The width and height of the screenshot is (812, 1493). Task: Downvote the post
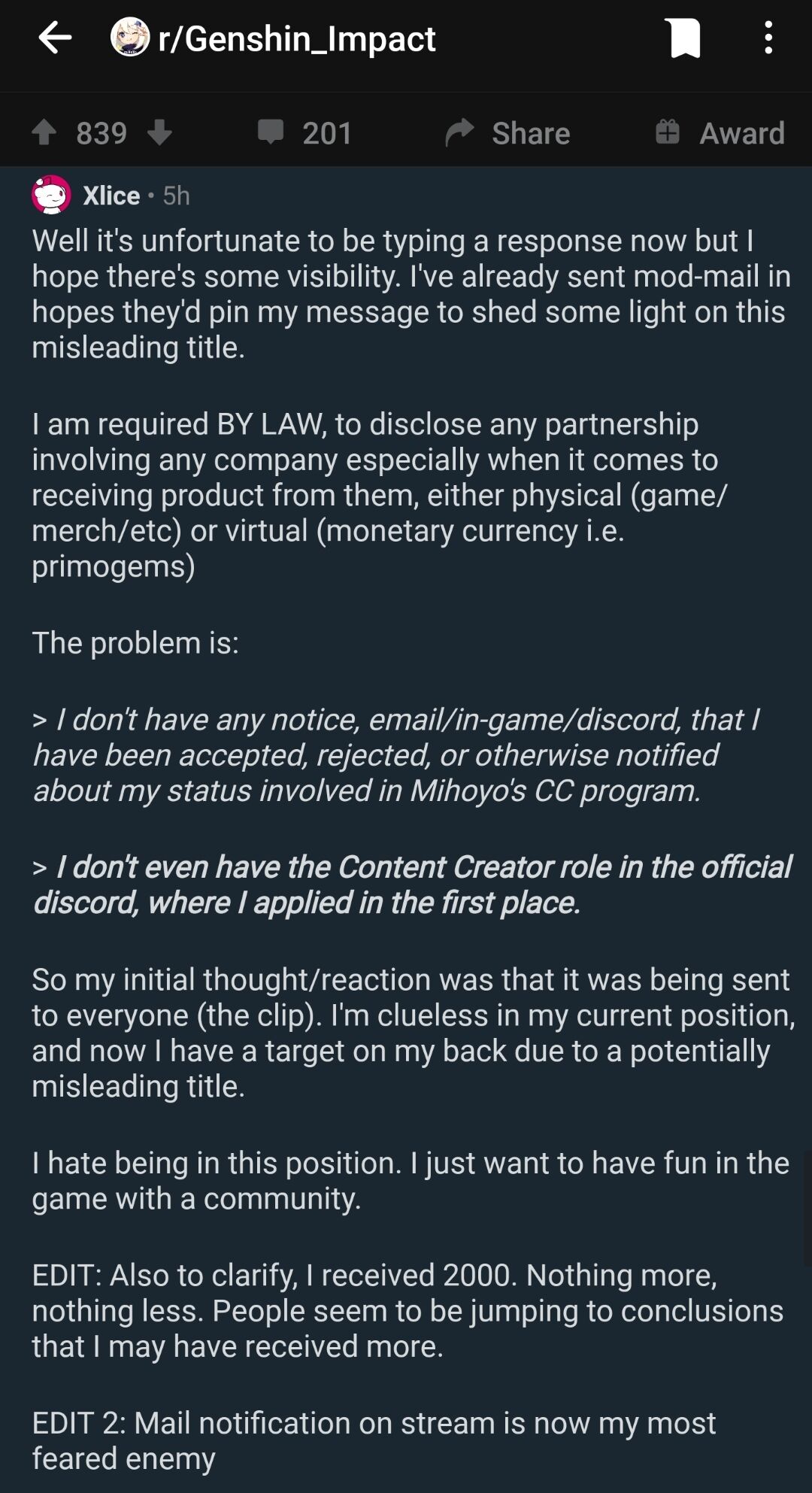tap(159, 133)
